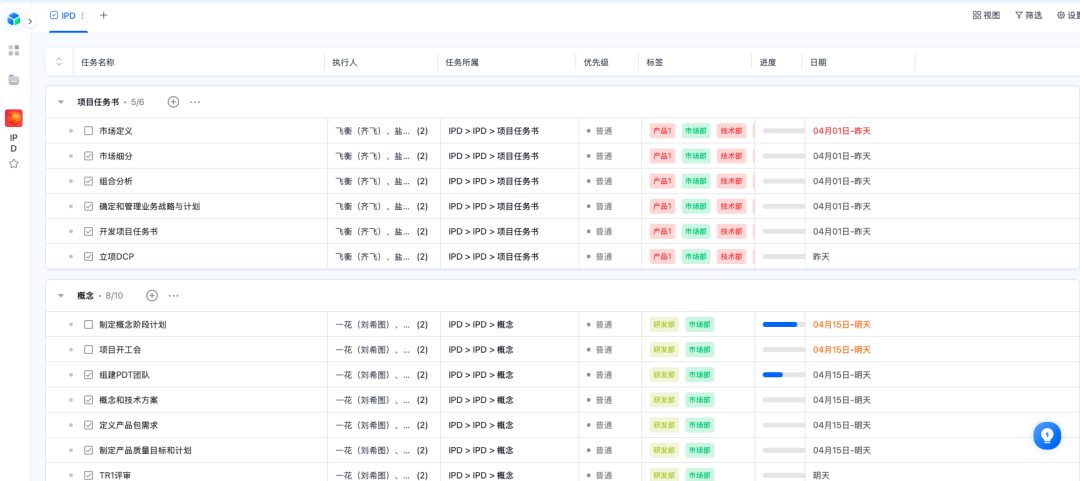Check the 项目开工会 task checkbox
The width and height of the screenshot is (1080, 481).
pos(89,350)
